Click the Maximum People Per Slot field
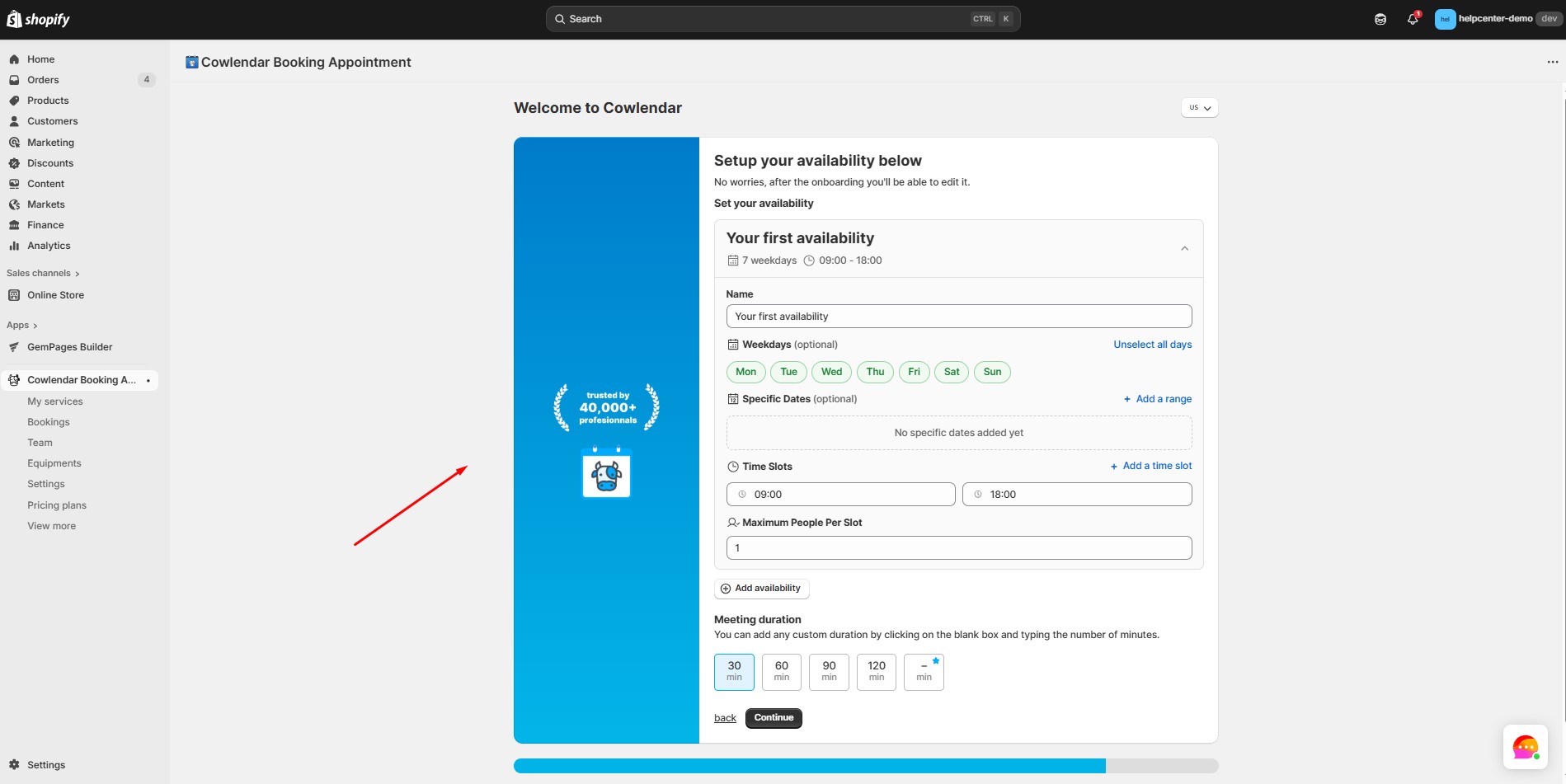Image resolution: width=1566 pixels, height=784 pixels. [958, 547]
